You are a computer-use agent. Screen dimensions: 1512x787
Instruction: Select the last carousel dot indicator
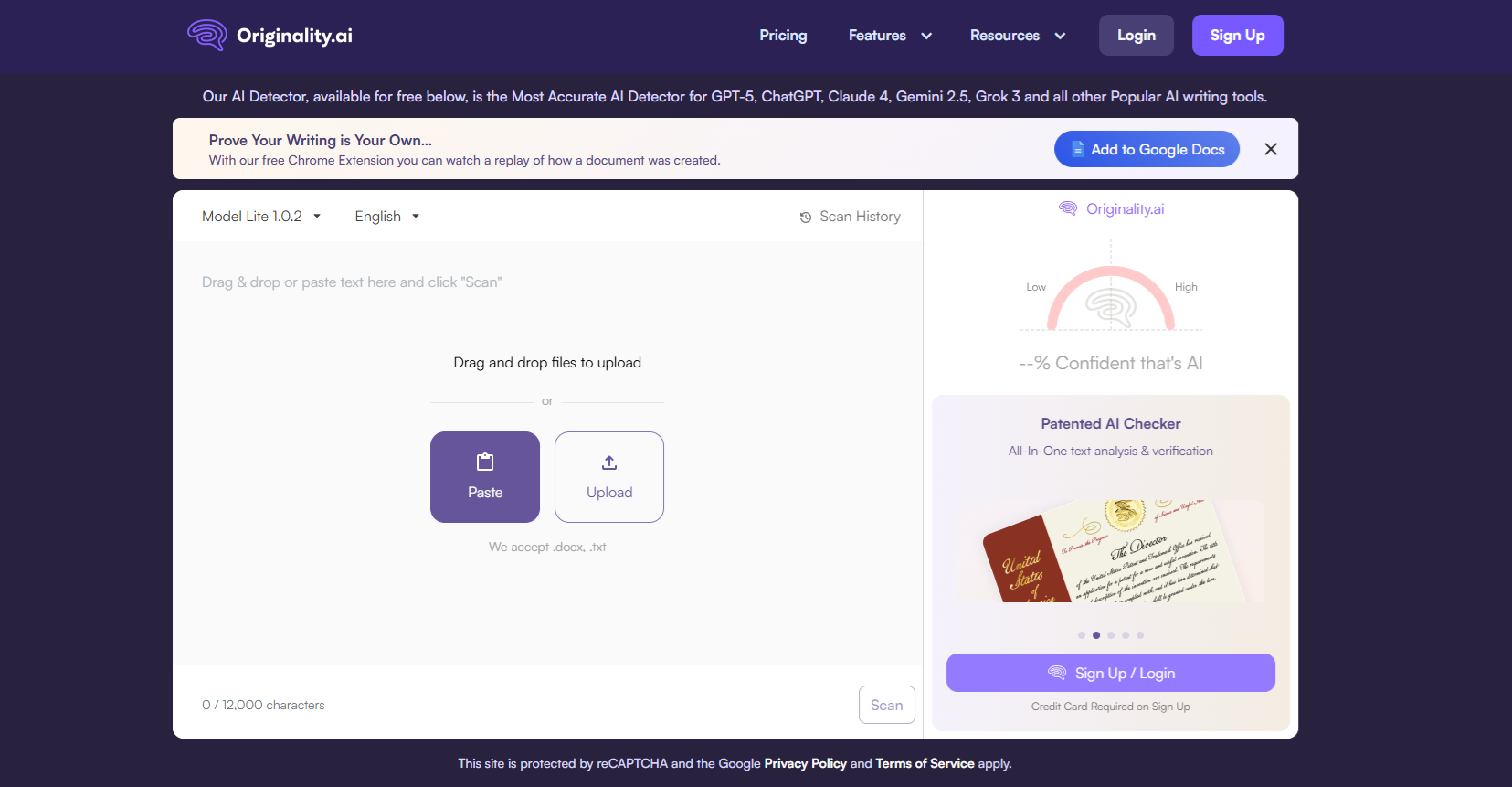pyautogui.click(x=1140, y=635)
